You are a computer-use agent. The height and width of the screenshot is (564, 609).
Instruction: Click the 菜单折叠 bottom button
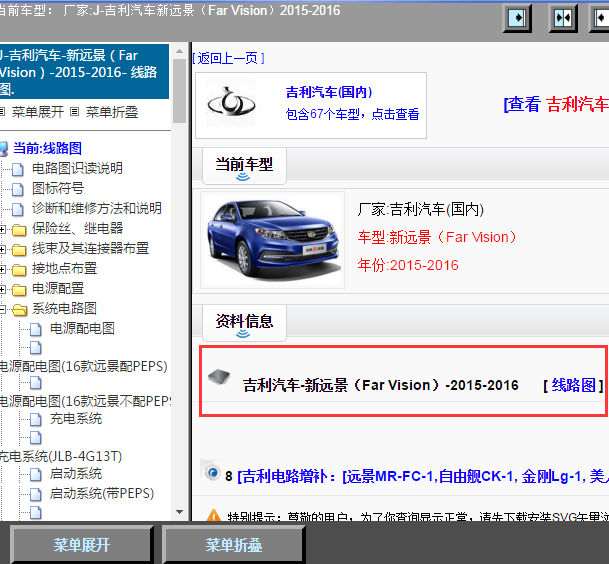tap(233, 545)
